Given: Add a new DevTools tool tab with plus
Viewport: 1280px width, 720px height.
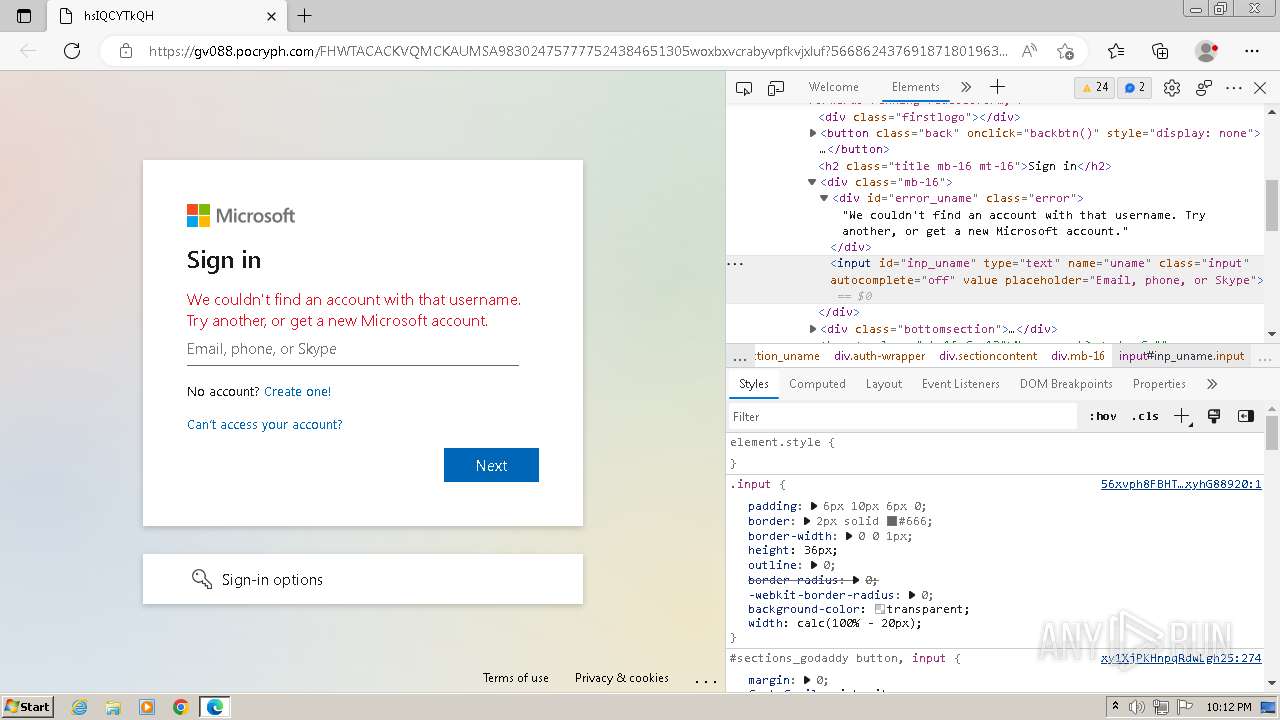Looking at the screenshot, I should 997,87.
